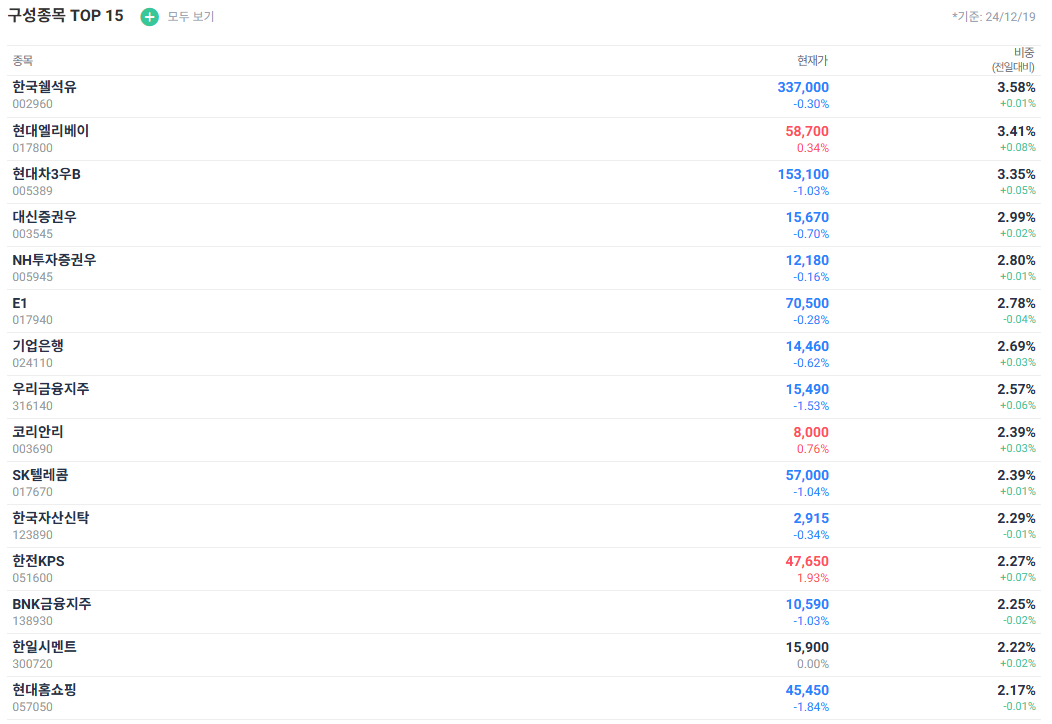Viewport: 1052px width, 724px height.
Task: Click price 57,000 for SK텔레콤
Action: (x=807, y=475)
